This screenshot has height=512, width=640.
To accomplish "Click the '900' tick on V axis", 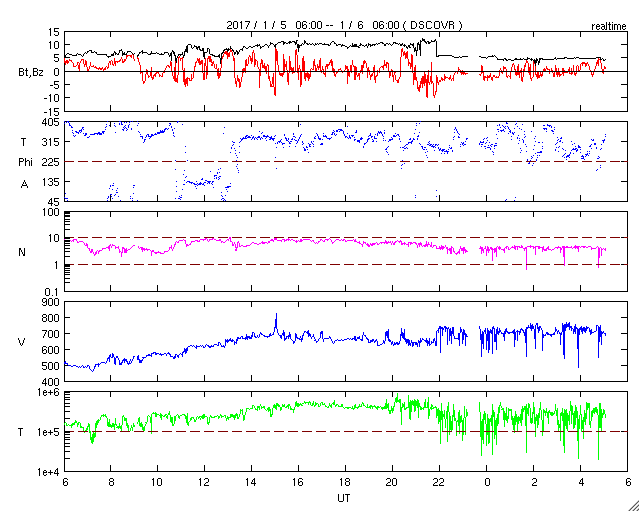I will [51, 302].
